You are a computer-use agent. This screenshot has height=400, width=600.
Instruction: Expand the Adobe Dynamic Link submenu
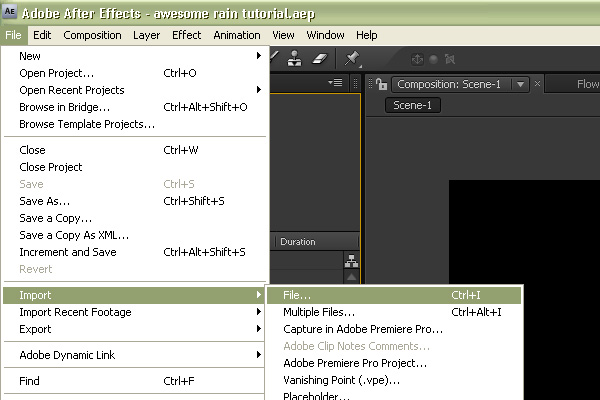point(134,355)
